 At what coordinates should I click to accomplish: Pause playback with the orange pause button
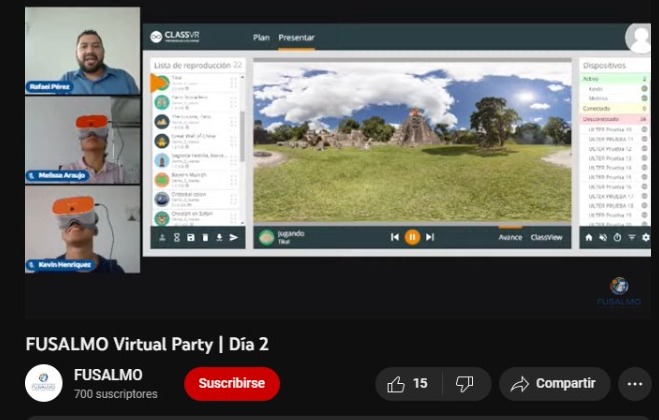pyautogui.click(x=412, y=237)
